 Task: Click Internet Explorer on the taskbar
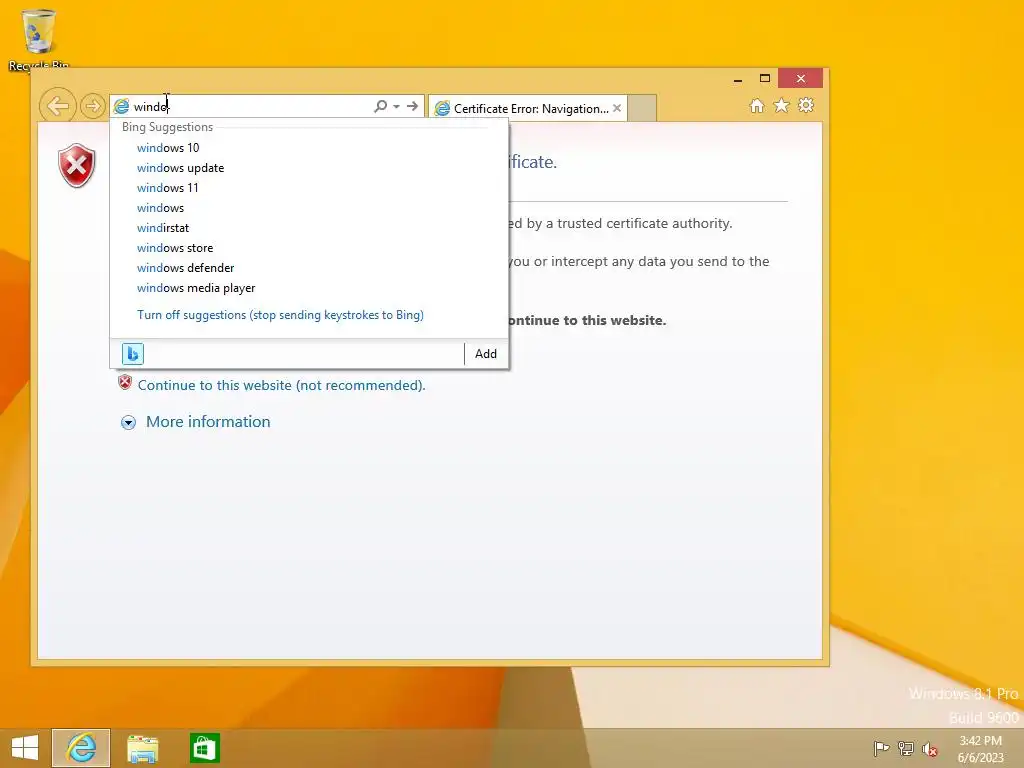pyautogui.click(x=81, y=748)
